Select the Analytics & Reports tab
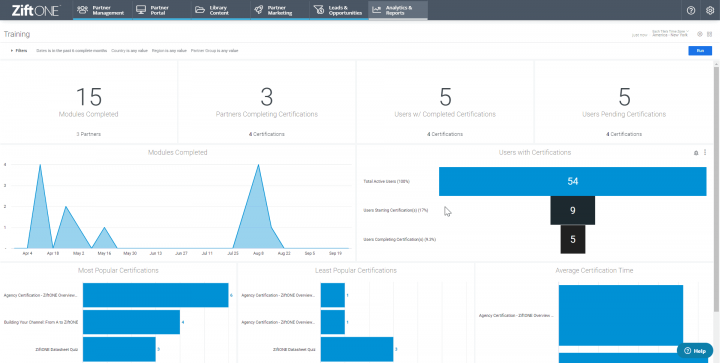 coord(398,10)
